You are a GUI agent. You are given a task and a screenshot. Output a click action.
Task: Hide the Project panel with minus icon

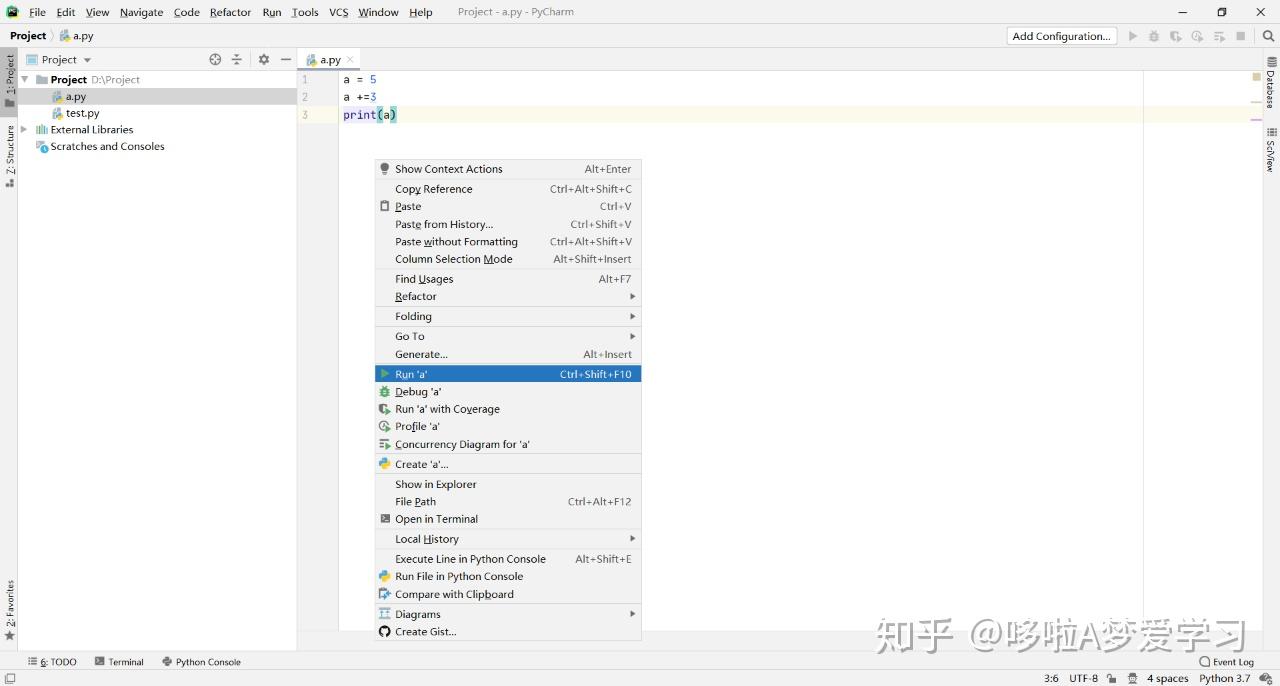click(286, 60)
